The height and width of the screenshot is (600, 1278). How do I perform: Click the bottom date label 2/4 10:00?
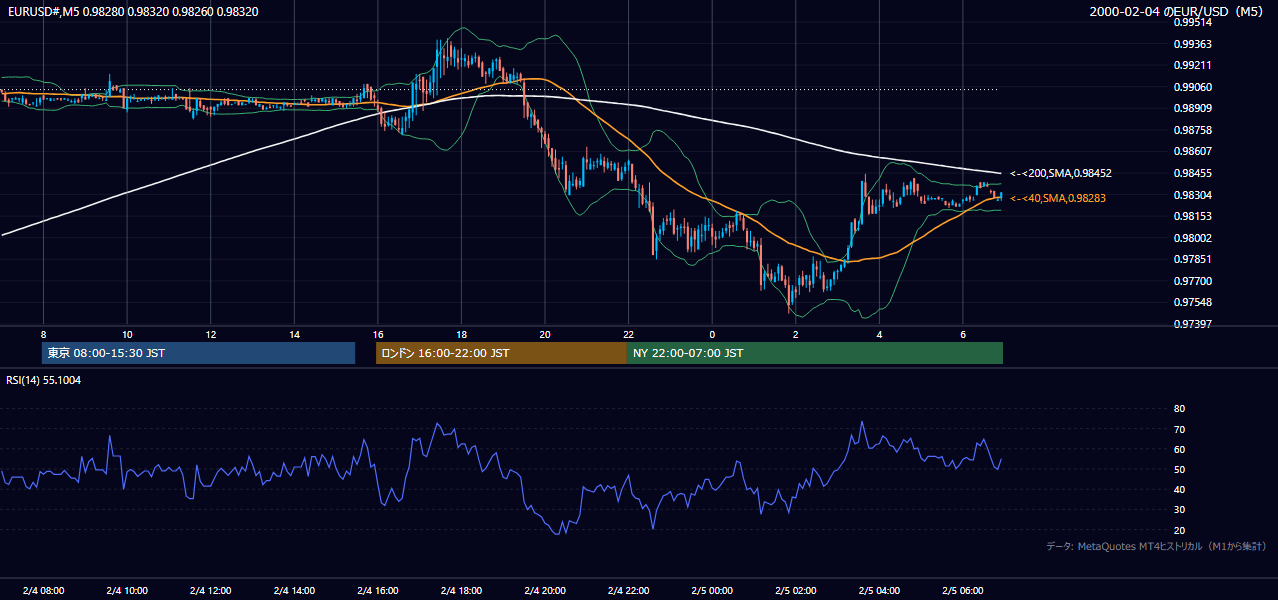point(127,590)
